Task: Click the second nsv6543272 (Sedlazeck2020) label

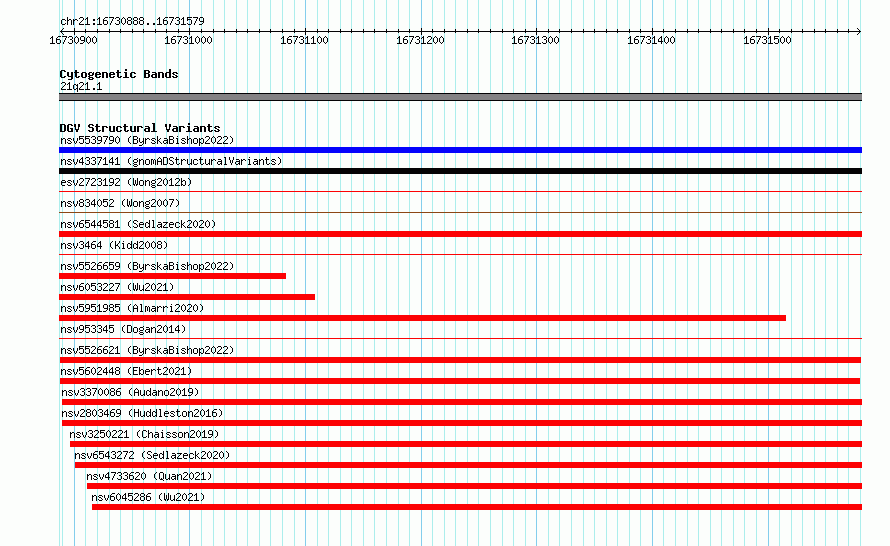Action: tap(152, 455)
